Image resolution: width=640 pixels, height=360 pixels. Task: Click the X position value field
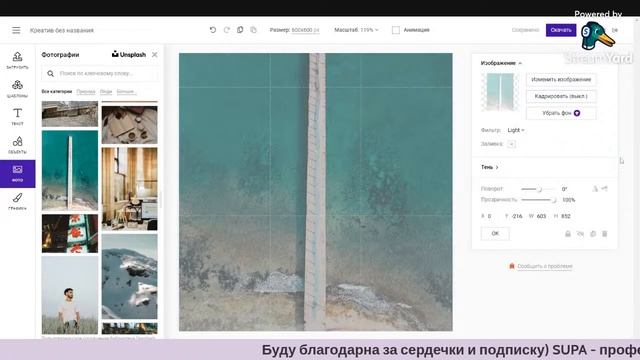coord(489,216)
